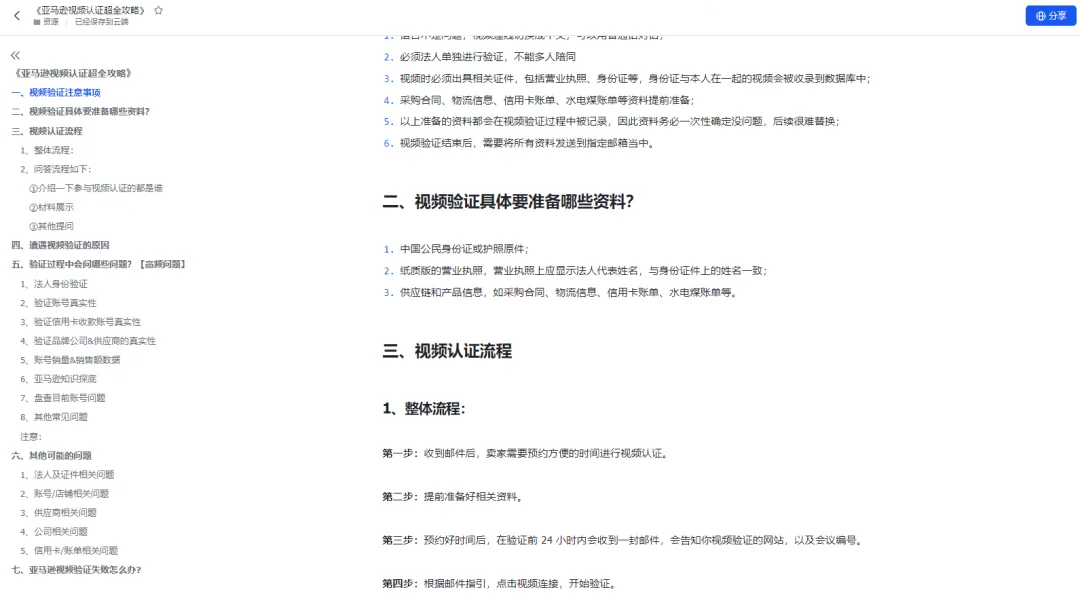Select 4、公司相关问题 outline entry
The width and height of the screenshot is (1080, 594).
(54, 532)
